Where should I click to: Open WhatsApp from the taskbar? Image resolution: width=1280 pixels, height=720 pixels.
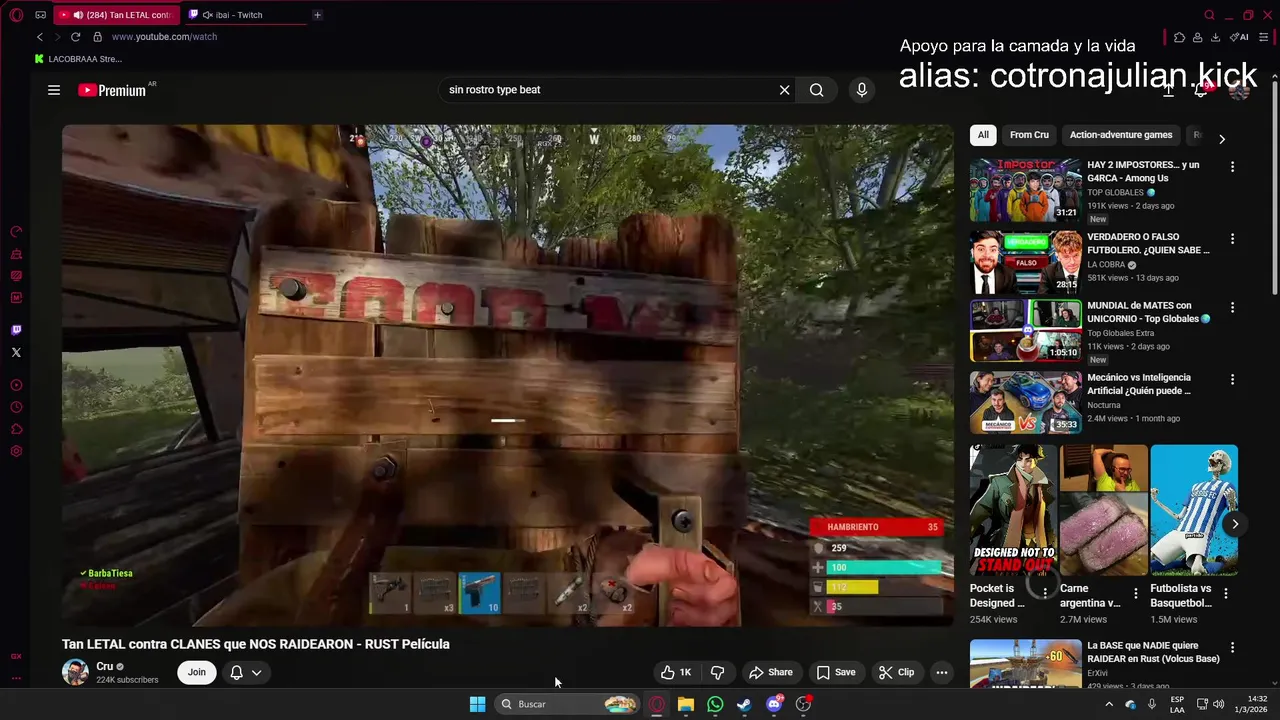tap(715, 704)
